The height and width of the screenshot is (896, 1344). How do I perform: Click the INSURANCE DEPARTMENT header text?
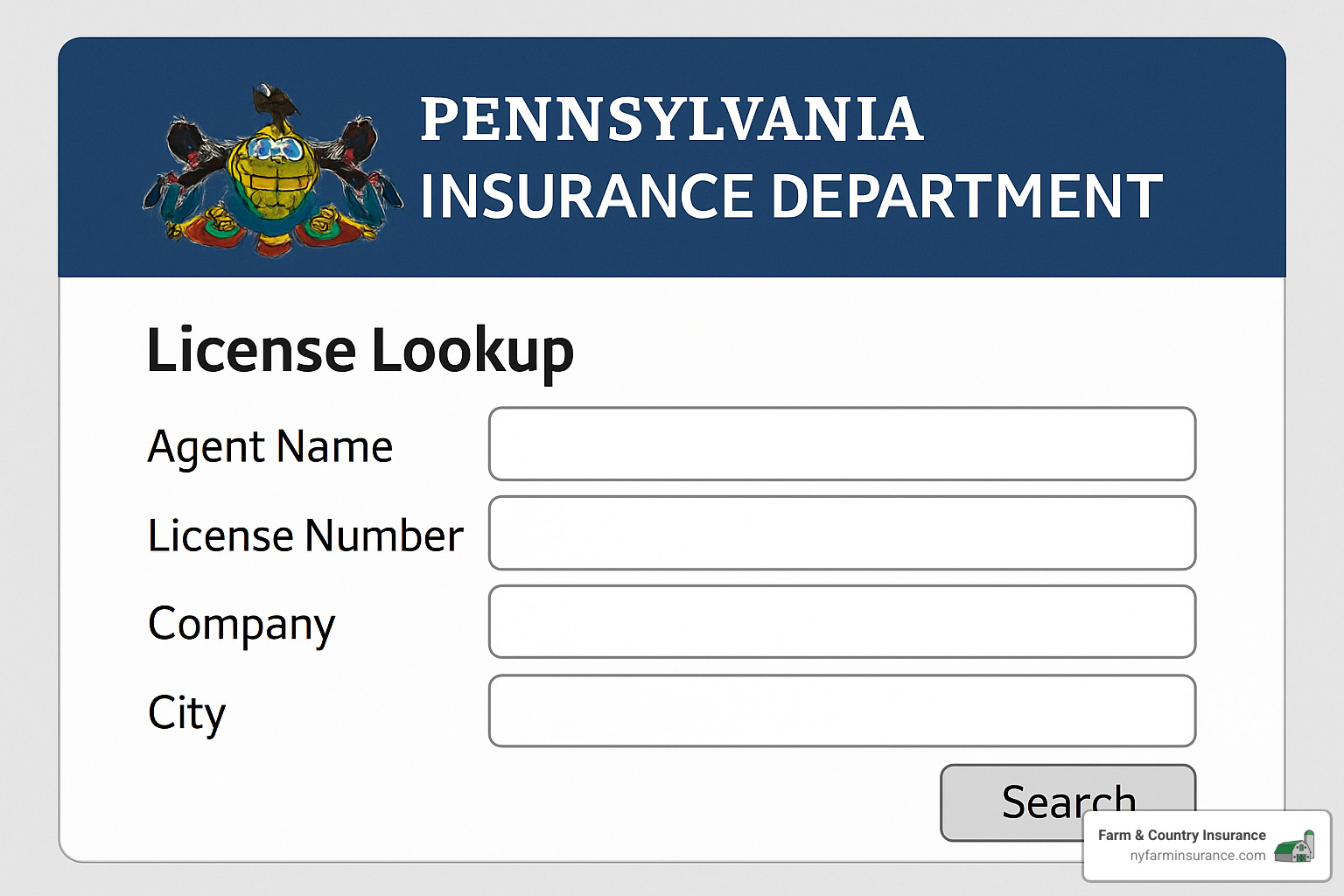click(791, 196)
